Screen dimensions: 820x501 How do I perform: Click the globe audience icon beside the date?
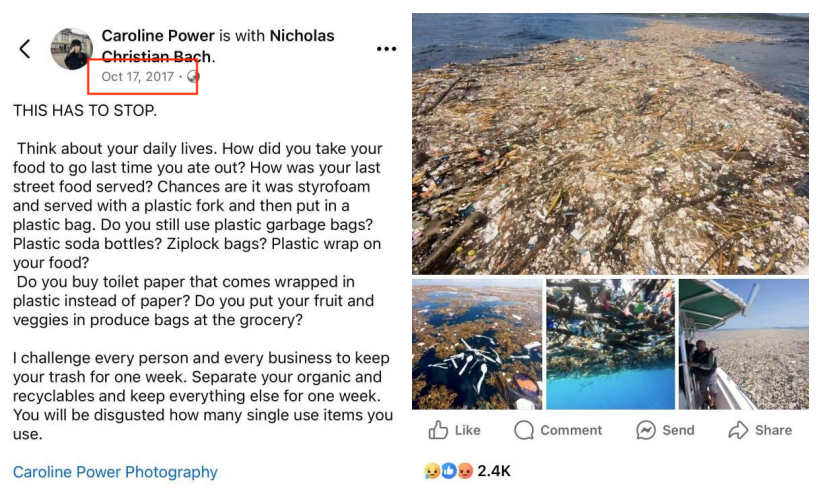tap(193, 76)
